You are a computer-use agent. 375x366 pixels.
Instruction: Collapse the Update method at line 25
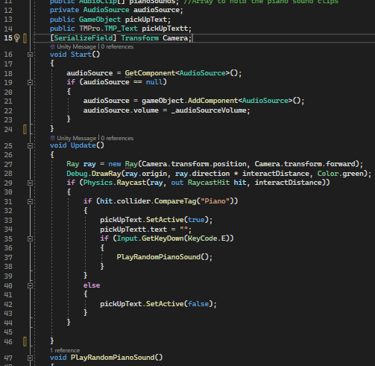[30, 145]
